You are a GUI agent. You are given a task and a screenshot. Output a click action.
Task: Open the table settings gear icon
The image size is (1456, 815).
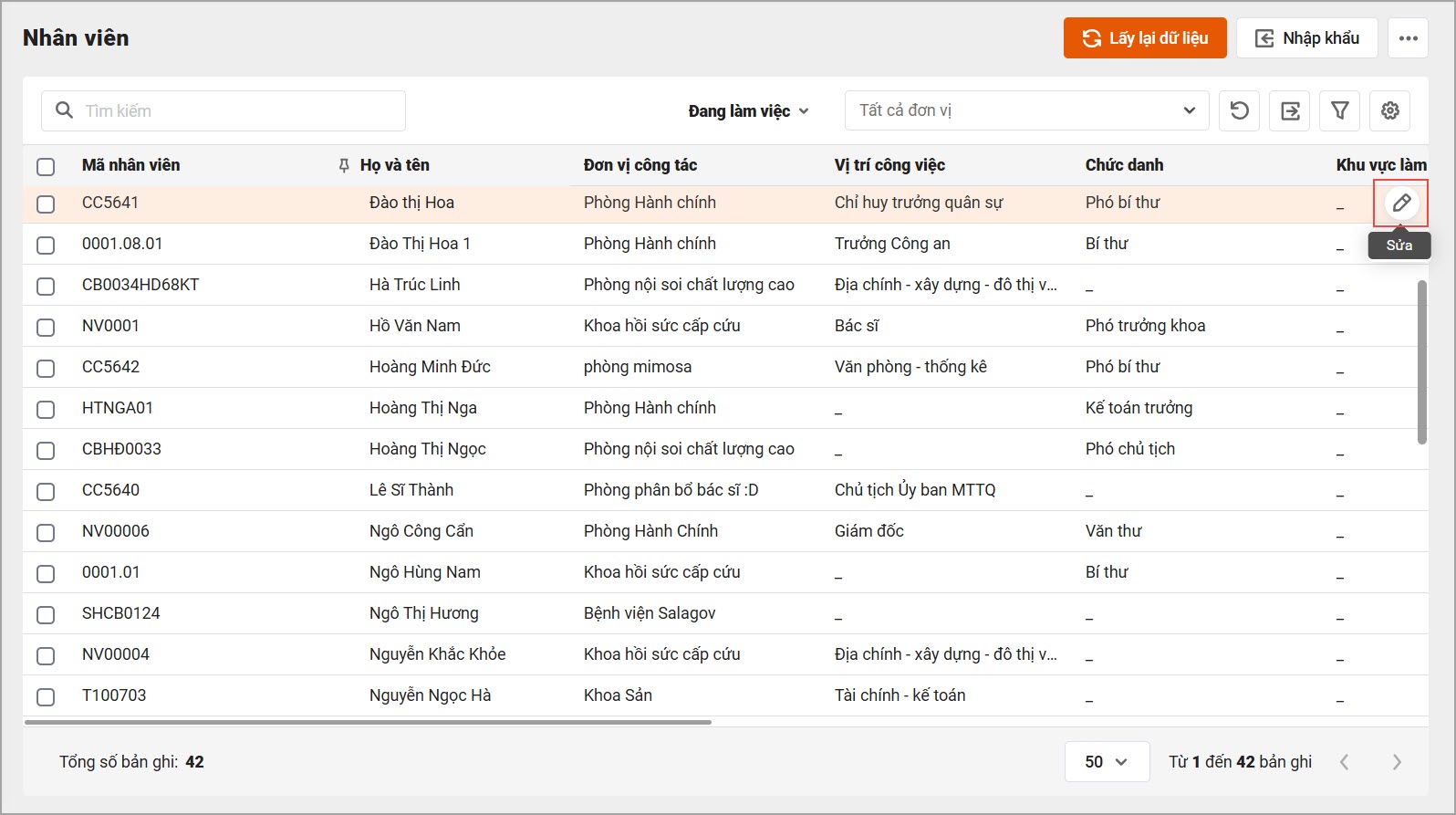coord(1389,110)
